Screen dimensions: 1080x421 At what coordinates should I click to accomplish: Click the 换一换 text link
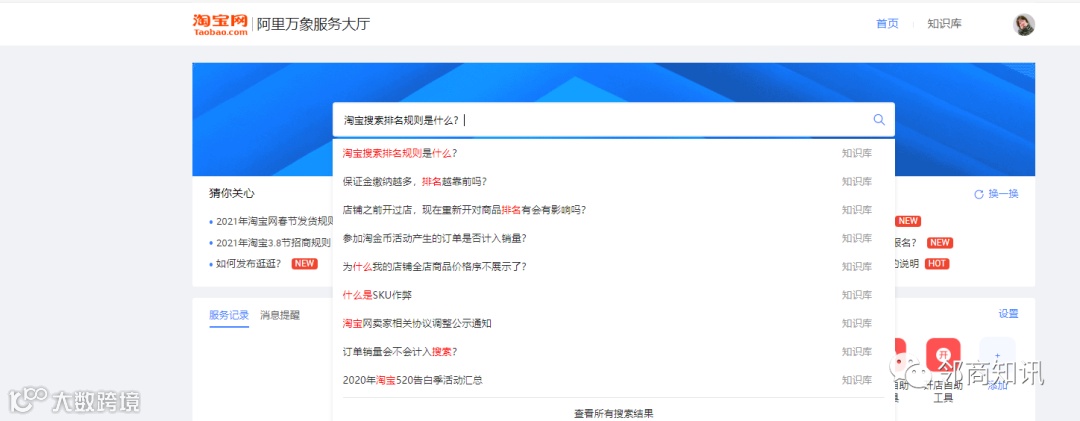tap(1003, 194)
